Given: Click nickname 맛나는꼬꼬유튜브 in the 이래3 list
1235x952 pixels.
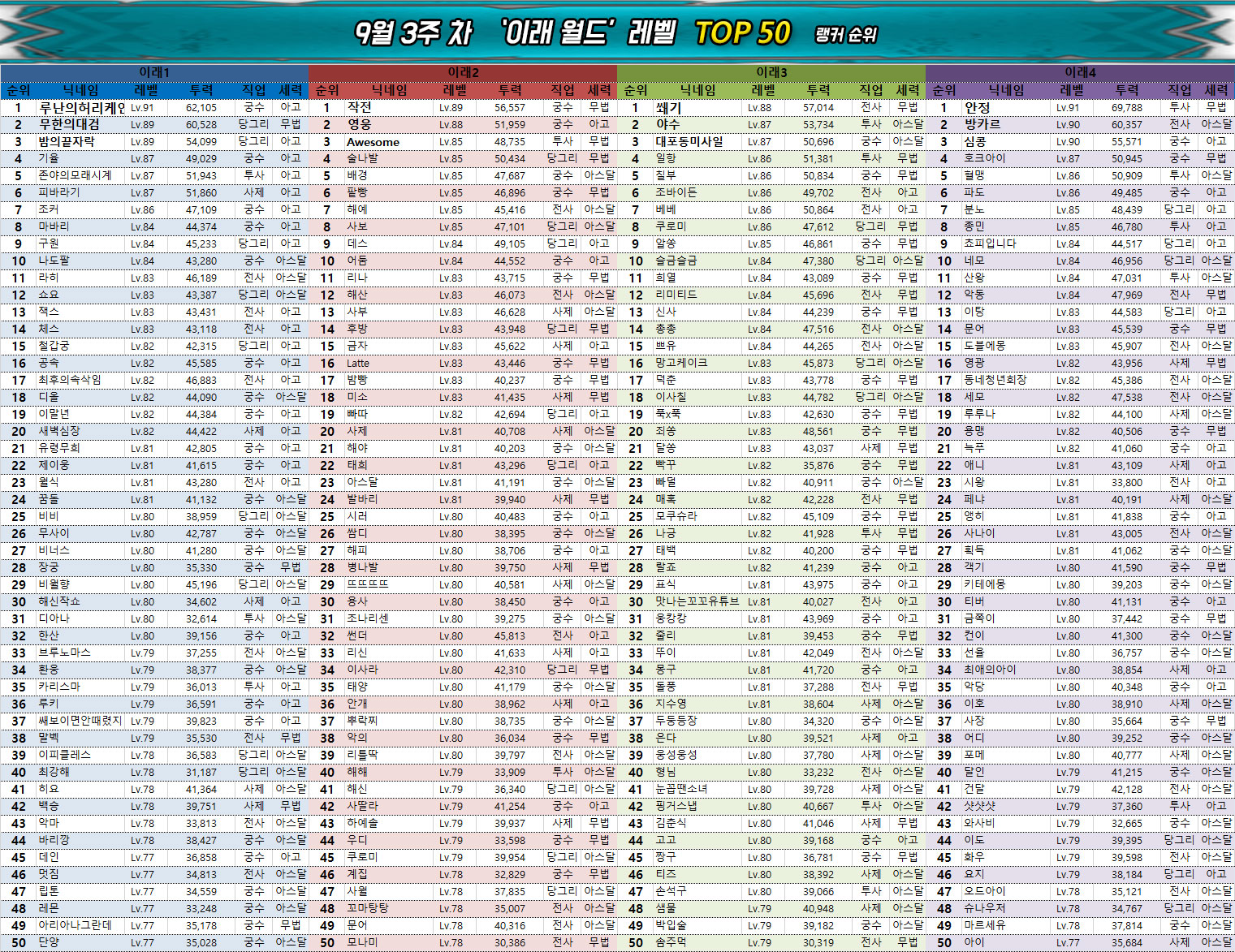Looking at the screenshot, I should (x=697, y=601).
